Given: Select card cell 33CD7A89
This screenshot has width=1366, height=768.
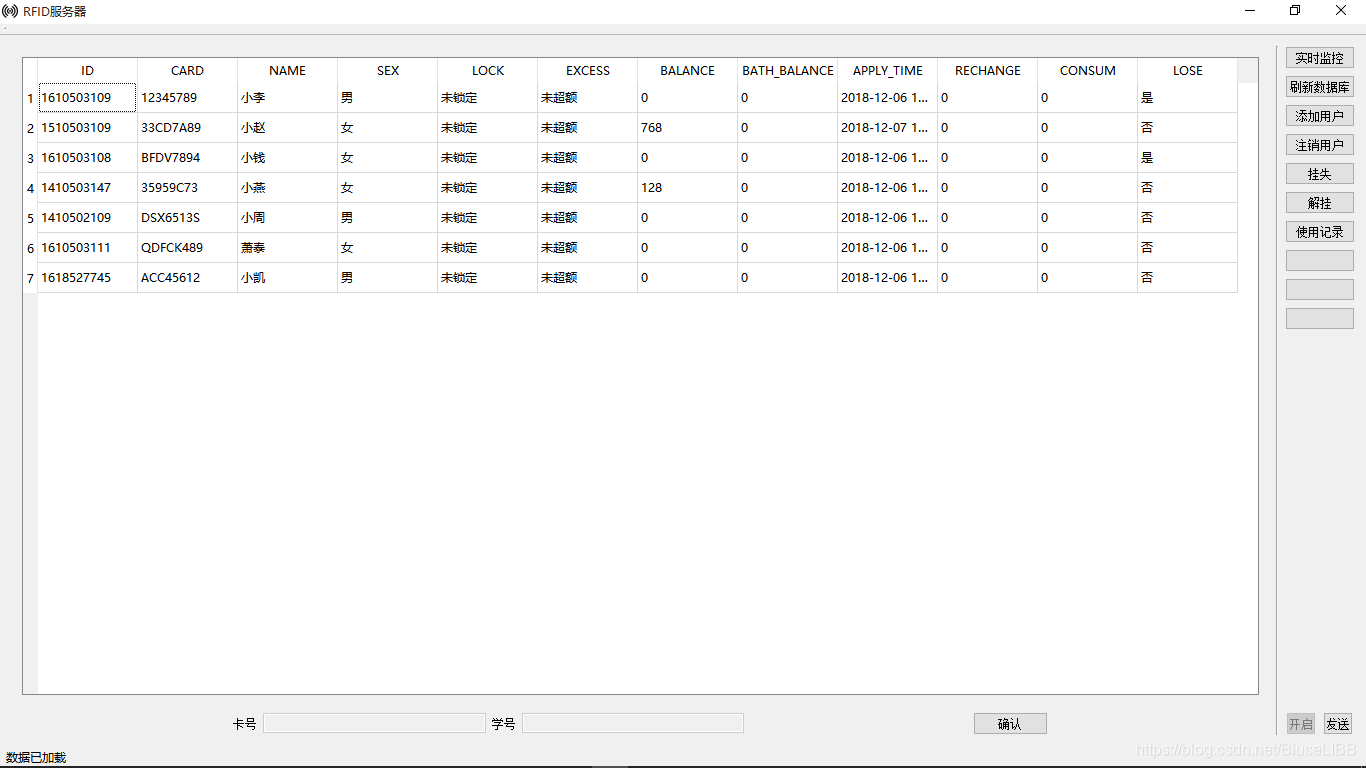Looking at the screenshot, I should click(188, 128).
